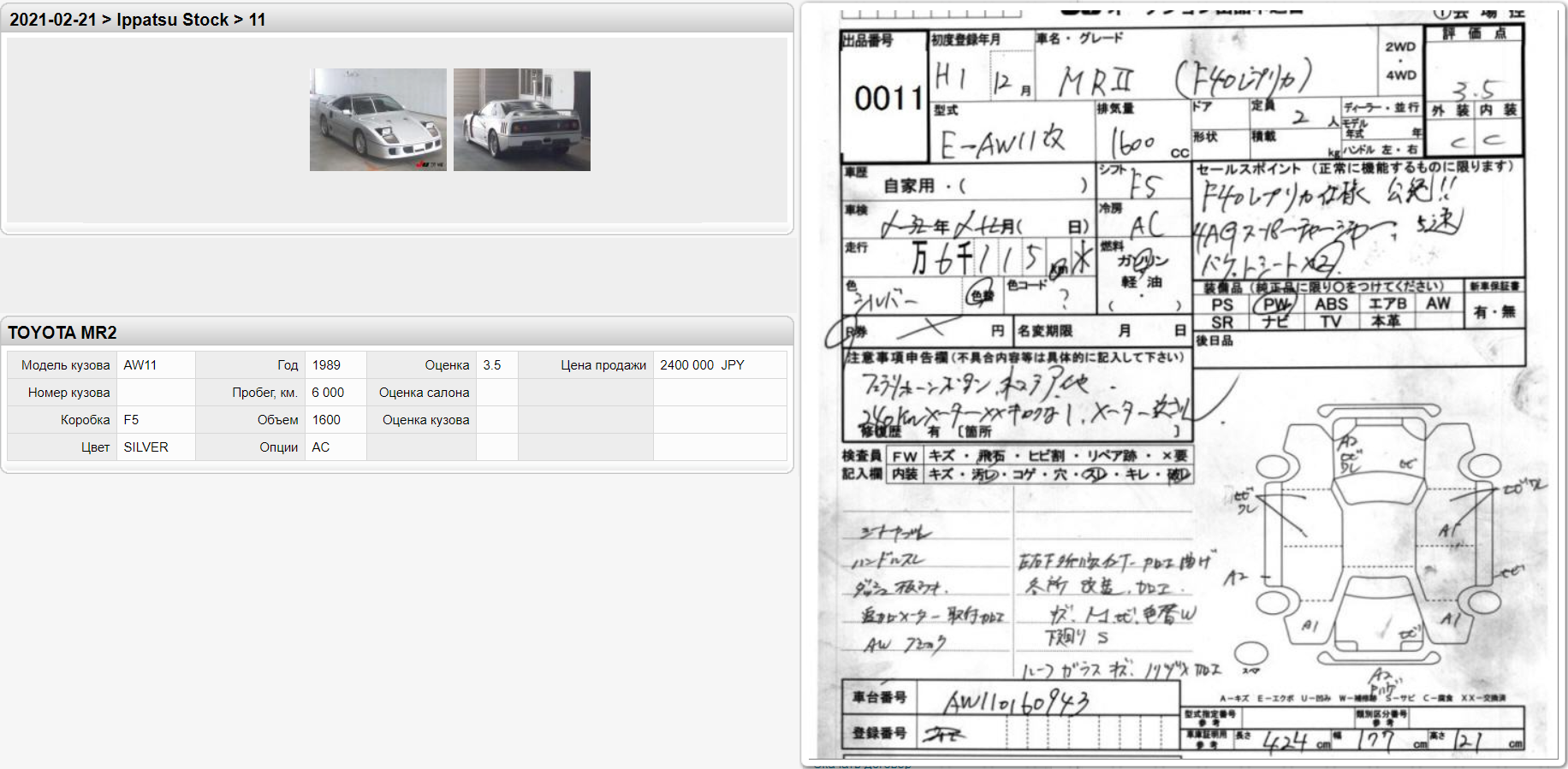This screenshot has width=1568, height=769.
Task: Click the 'Модель кузова' label
Action: coord(66,365)
